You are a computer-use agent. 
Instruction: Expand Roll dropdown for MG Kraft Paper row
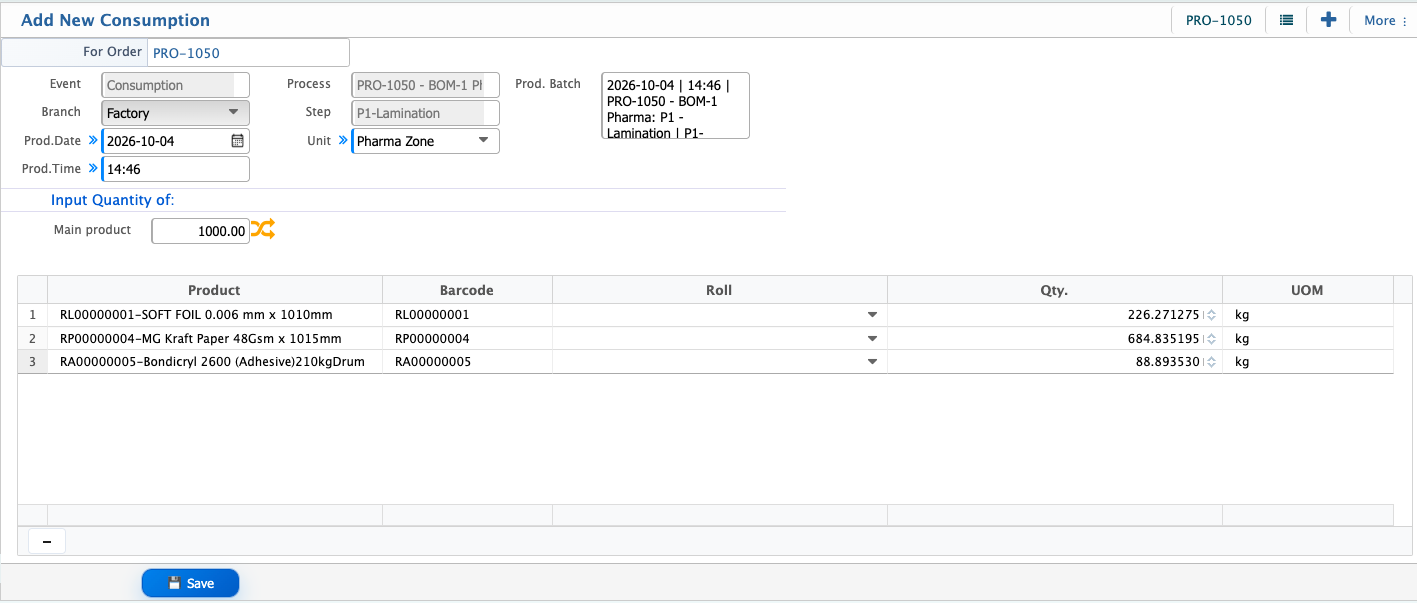coord(872,338)
